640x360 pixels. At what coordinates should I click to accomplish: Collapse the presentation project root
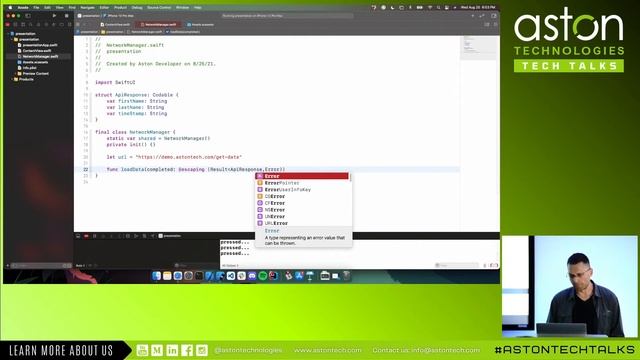click(9, 34)
